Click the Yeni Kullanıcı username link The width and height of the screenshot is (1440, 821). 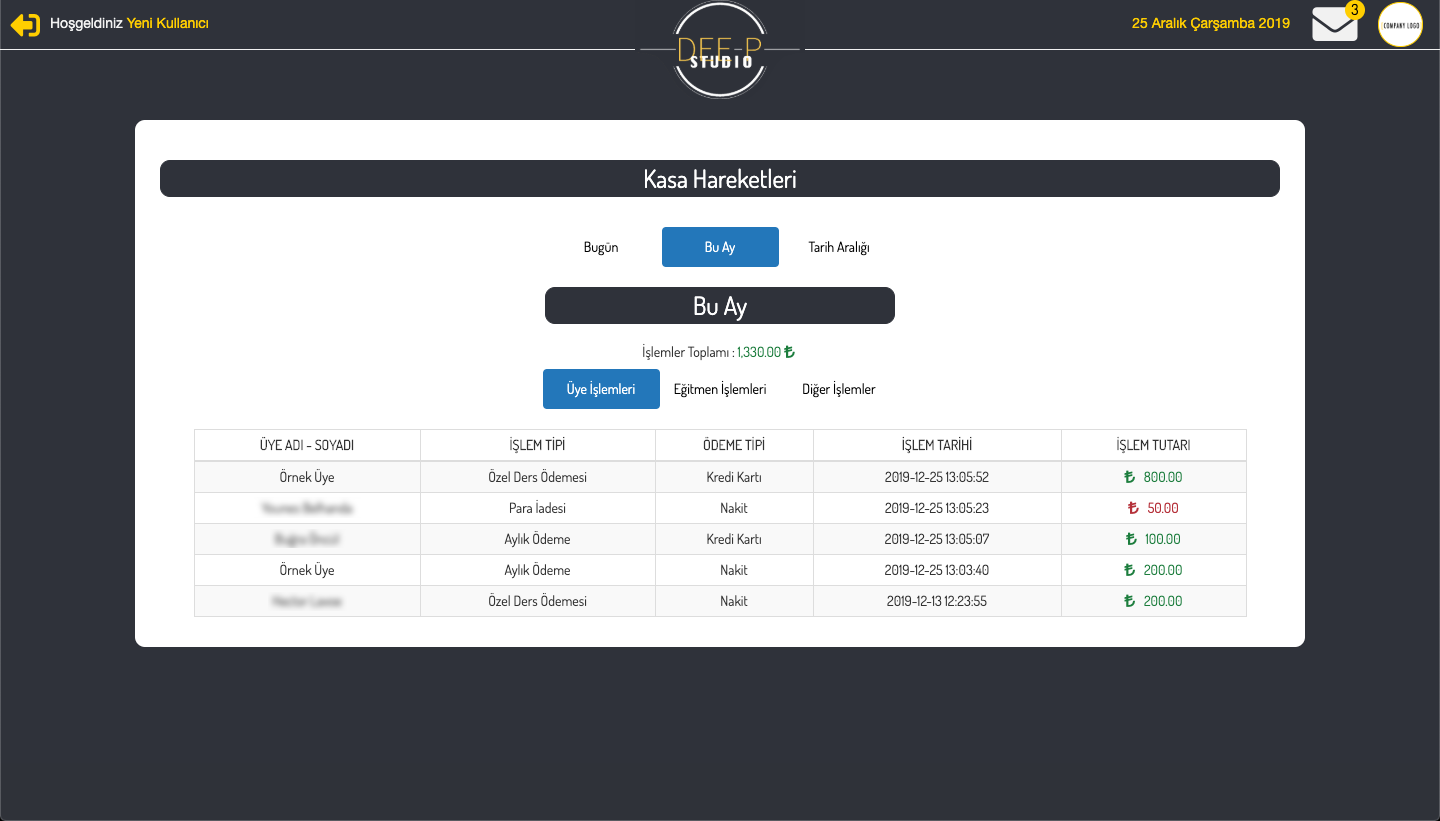[x=167, y=23]
